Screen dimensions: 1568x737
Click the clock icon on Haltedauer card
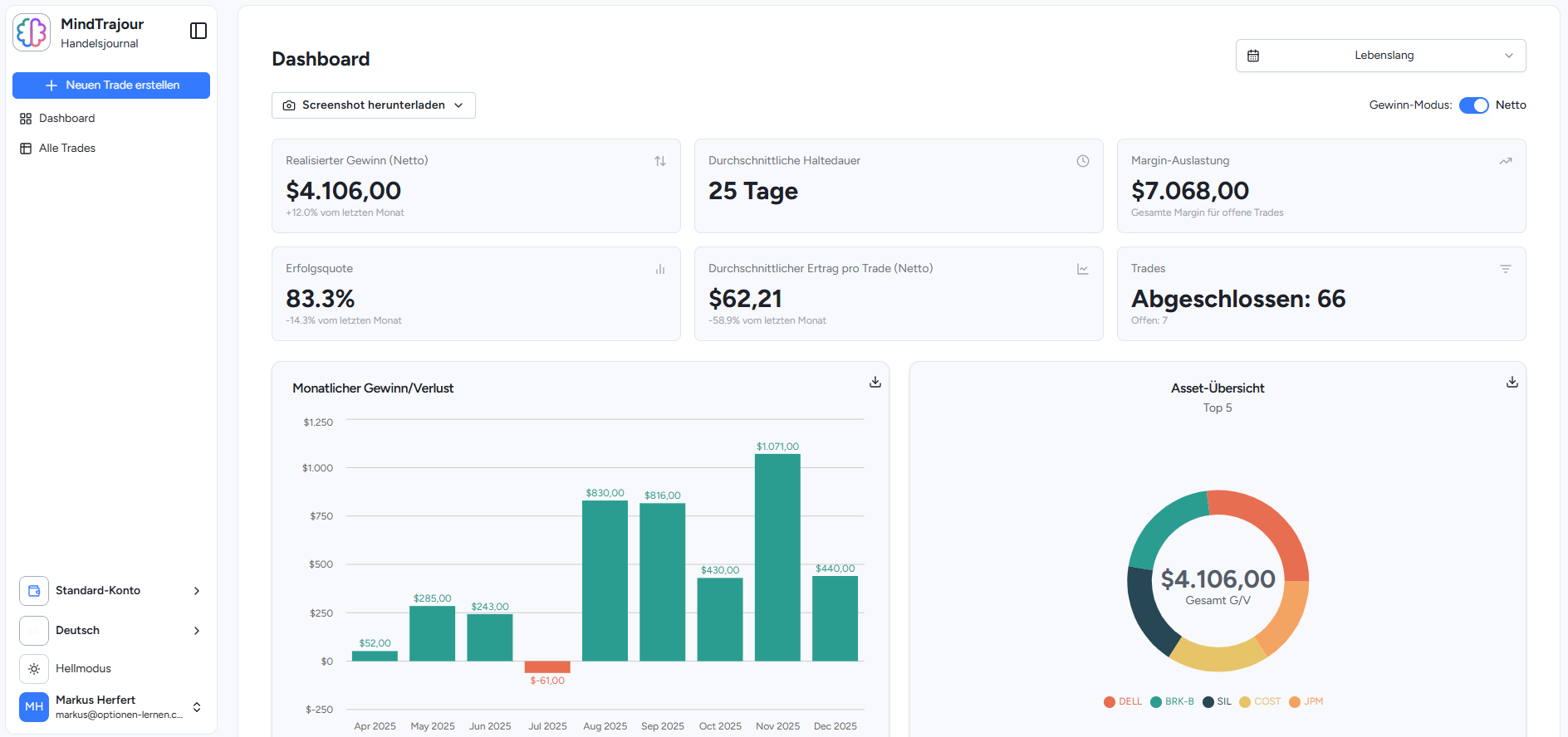pos(1082,161)
